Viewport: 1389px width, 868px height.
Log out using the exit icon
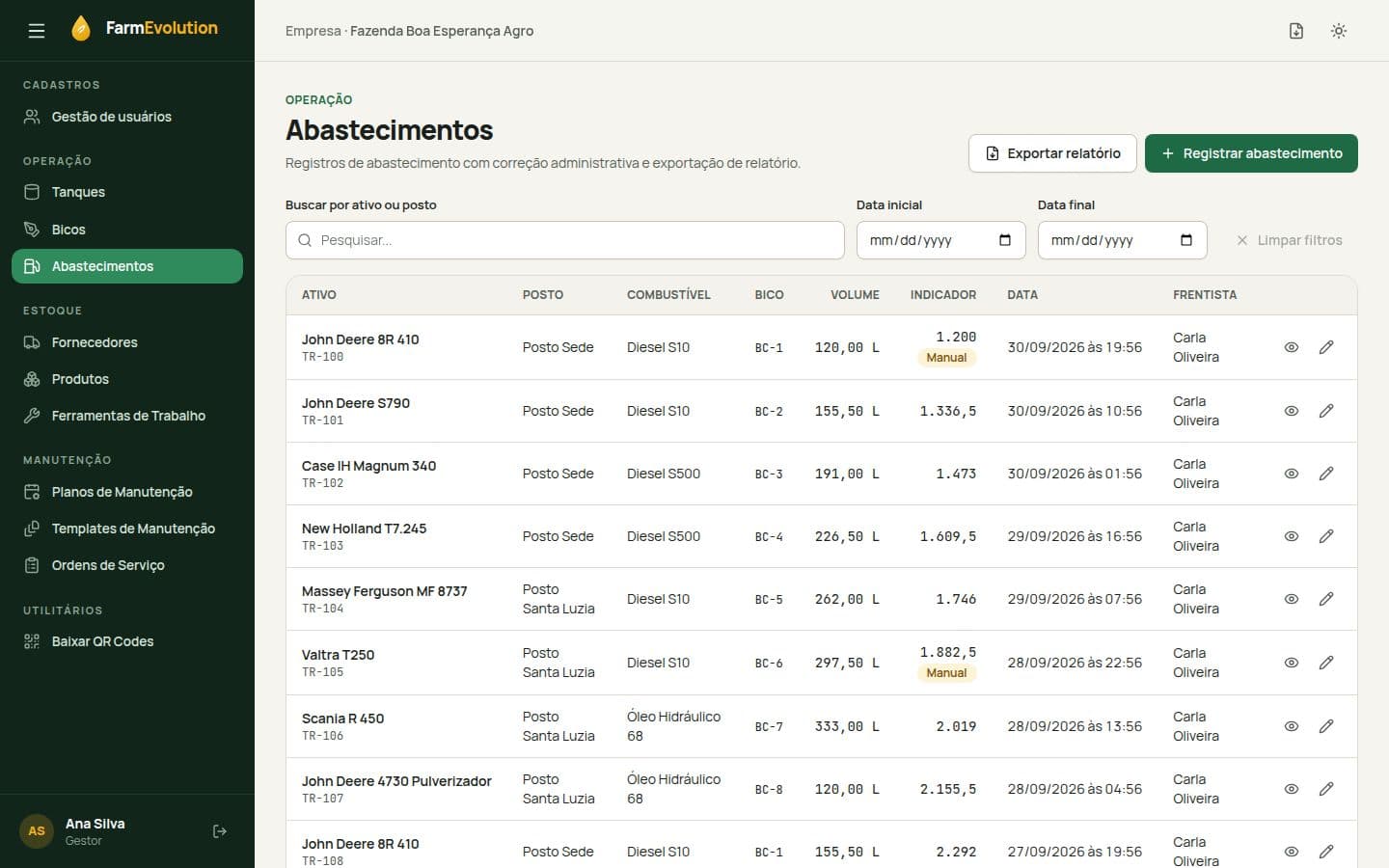(220, 831)
